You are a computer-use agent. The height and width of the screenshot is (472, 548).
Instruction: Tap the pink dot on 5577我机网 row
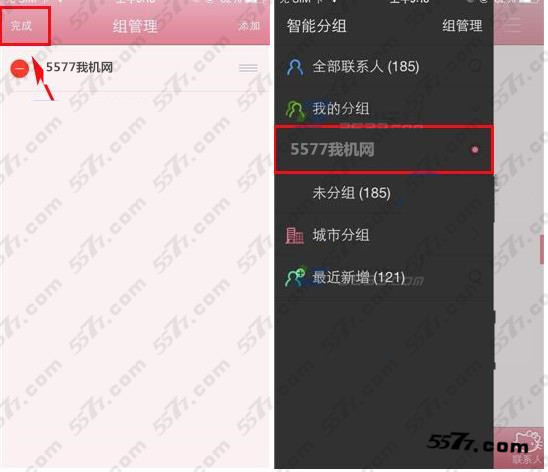click(475, 150)
